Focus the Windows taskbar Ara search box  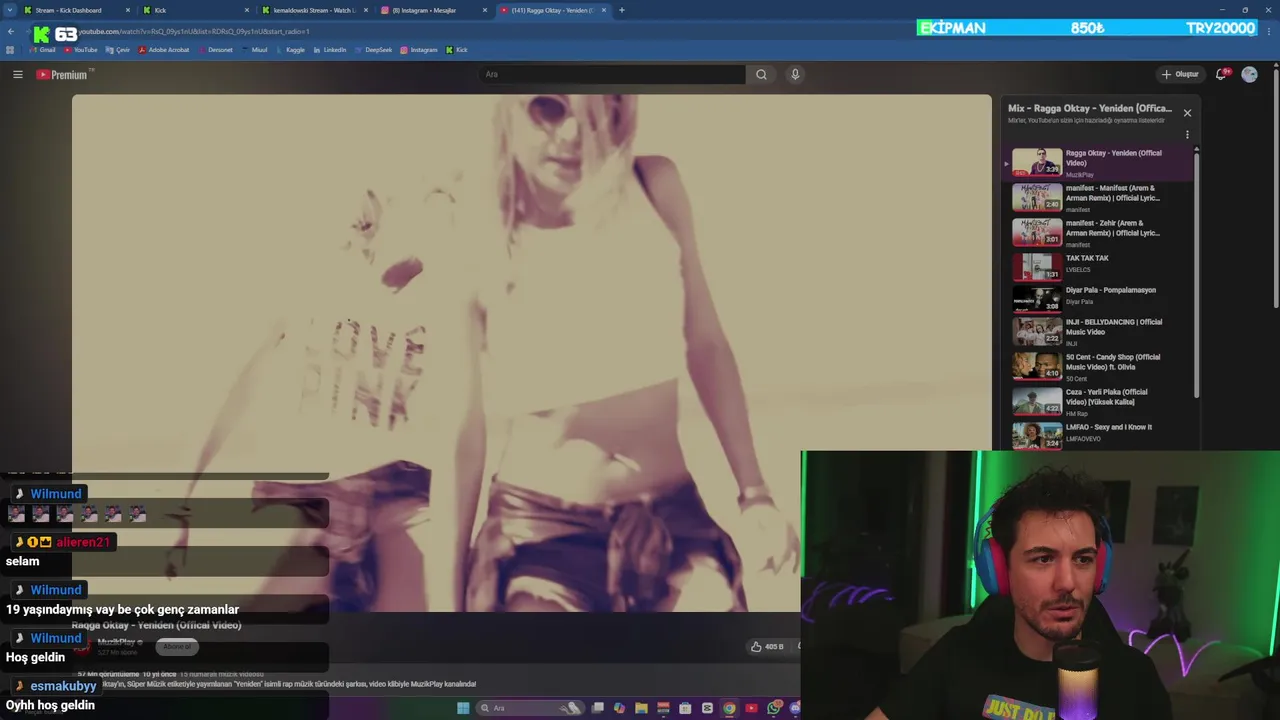(x=530, y=708)
